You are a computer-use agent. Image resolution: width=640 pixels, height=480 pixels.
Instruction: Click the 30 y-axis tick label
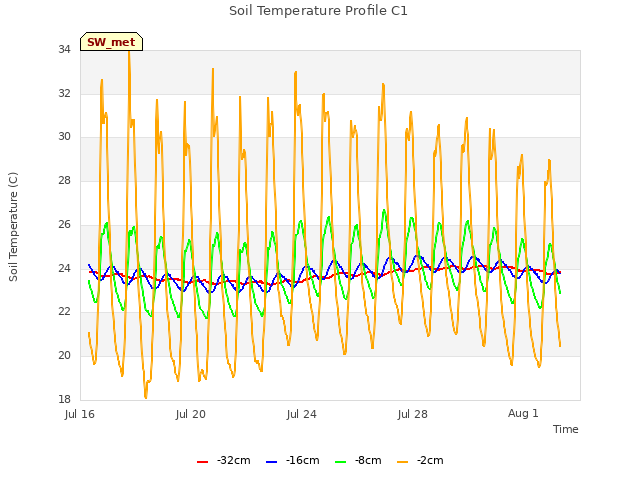pyautogui.click(x=64, y=136)
